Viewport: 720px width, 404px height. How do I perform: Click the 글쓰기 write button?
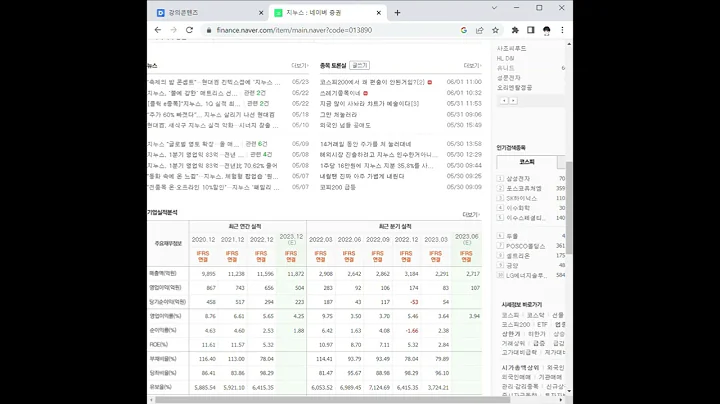[x=360, y=65]
